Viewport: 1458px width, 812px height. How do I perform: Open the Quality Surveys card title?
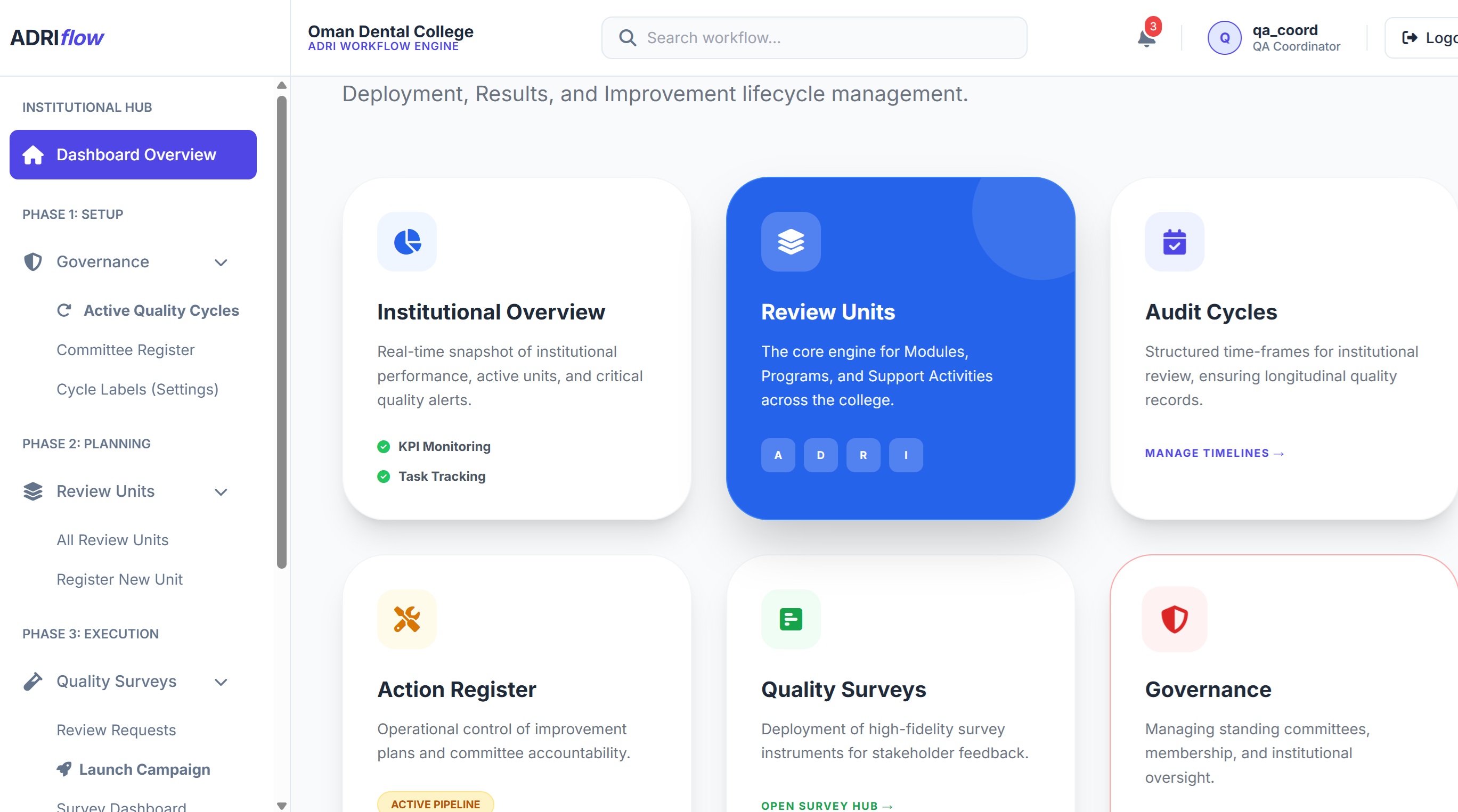click(x=843, y=689)
